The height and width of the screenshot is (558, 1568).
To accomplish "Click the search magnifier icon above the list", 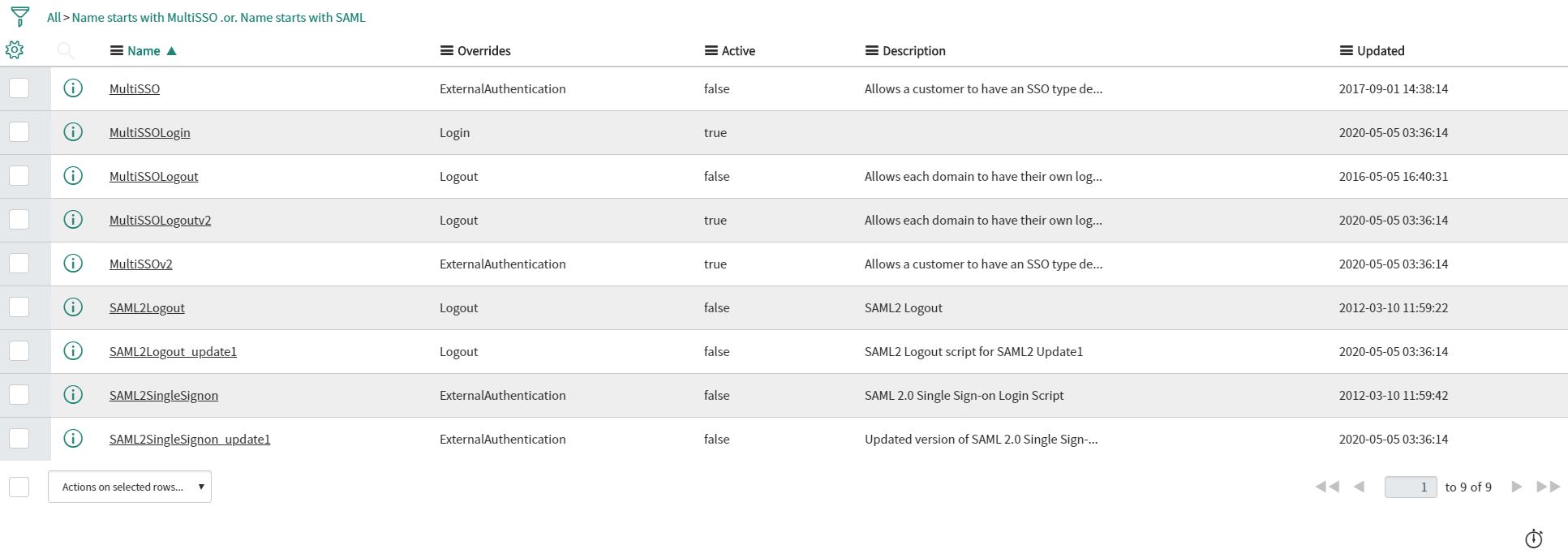I will [x=65, y=50].
